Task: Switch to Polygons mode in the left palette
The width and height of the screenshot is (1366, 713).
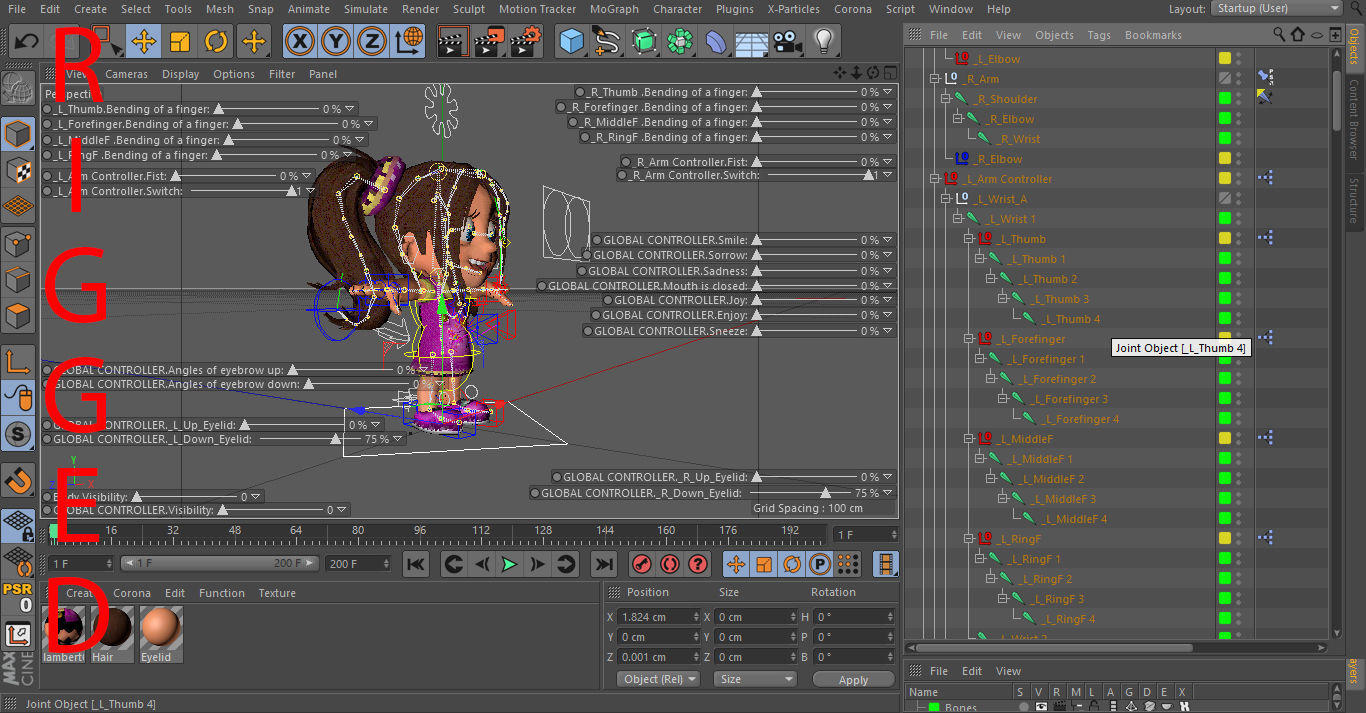Action: pyautogui.click(x=19, y=318)
